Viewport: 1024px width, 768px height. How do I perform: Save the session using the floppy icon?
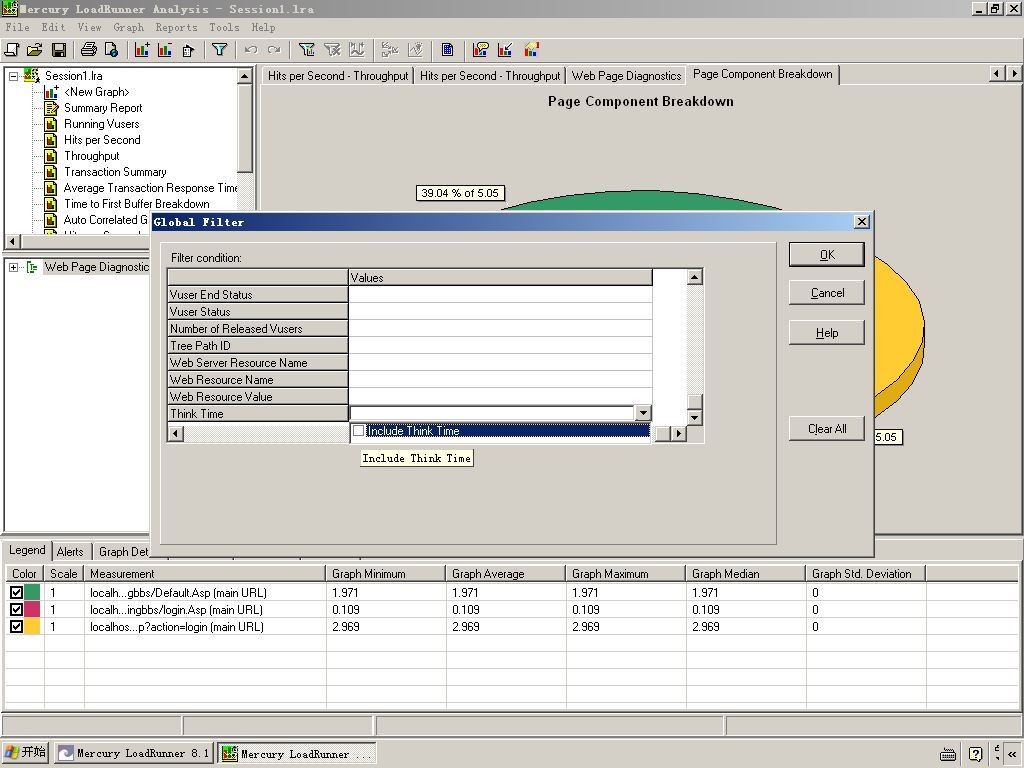click(59, 50)
